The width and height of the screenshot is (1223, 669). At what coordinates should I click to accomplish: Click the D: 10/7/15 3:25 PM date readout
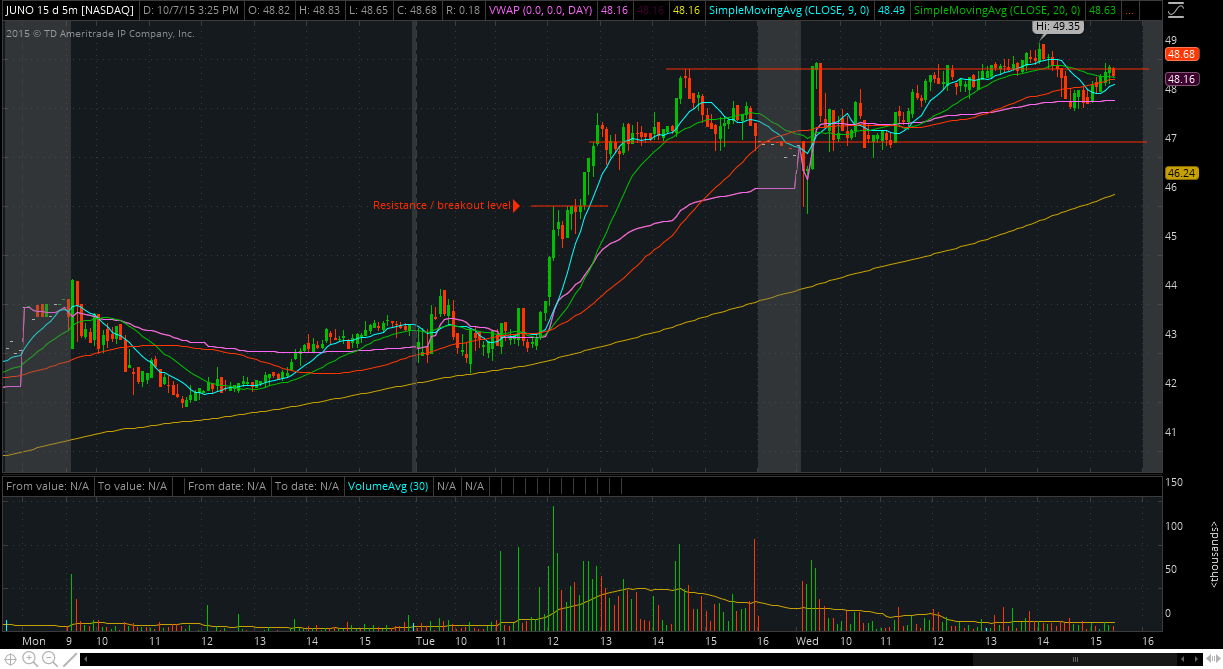tap(191, 10)
